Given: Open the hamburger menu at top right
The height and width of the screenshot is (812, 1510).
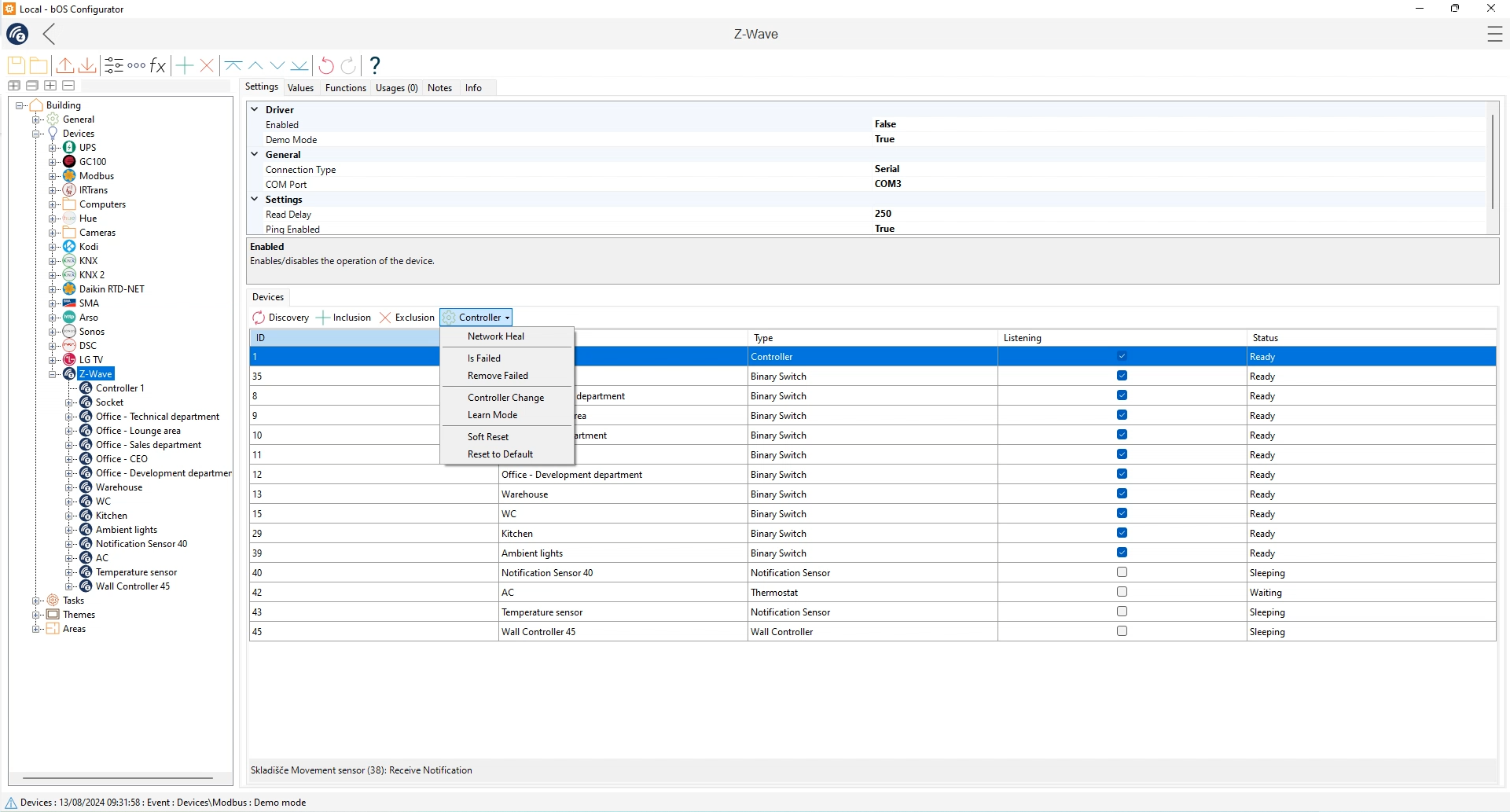Looking at the screenshot, I should coord(1495,34).
